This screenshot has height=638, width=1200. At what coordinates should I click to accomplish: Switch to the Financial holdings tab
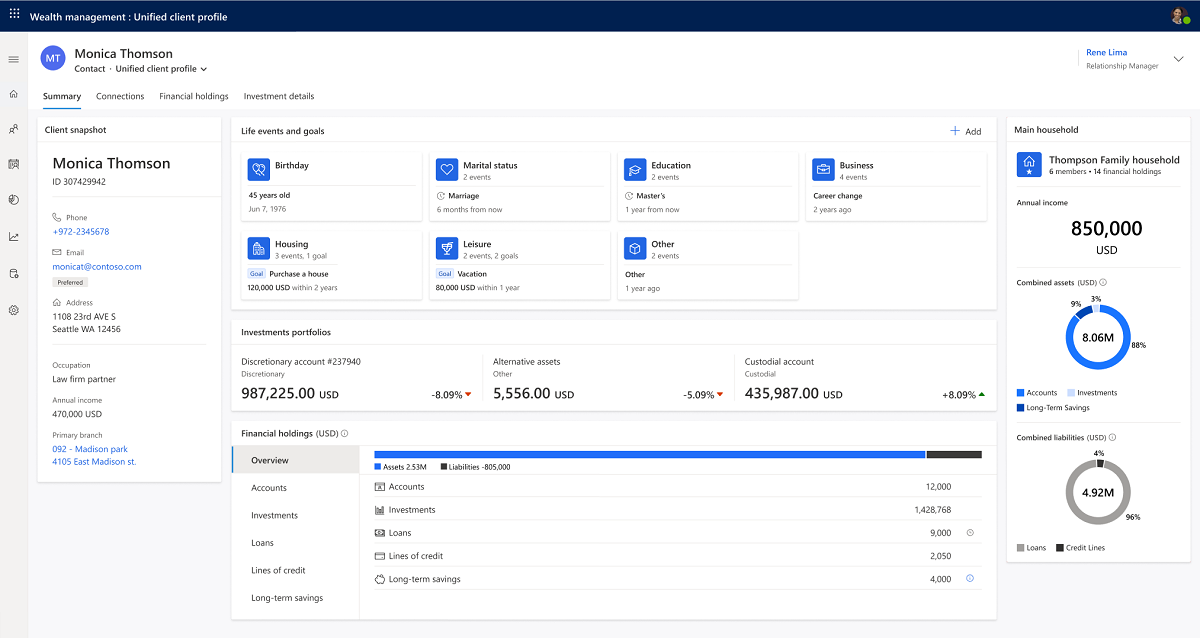(x=194, y=97)
